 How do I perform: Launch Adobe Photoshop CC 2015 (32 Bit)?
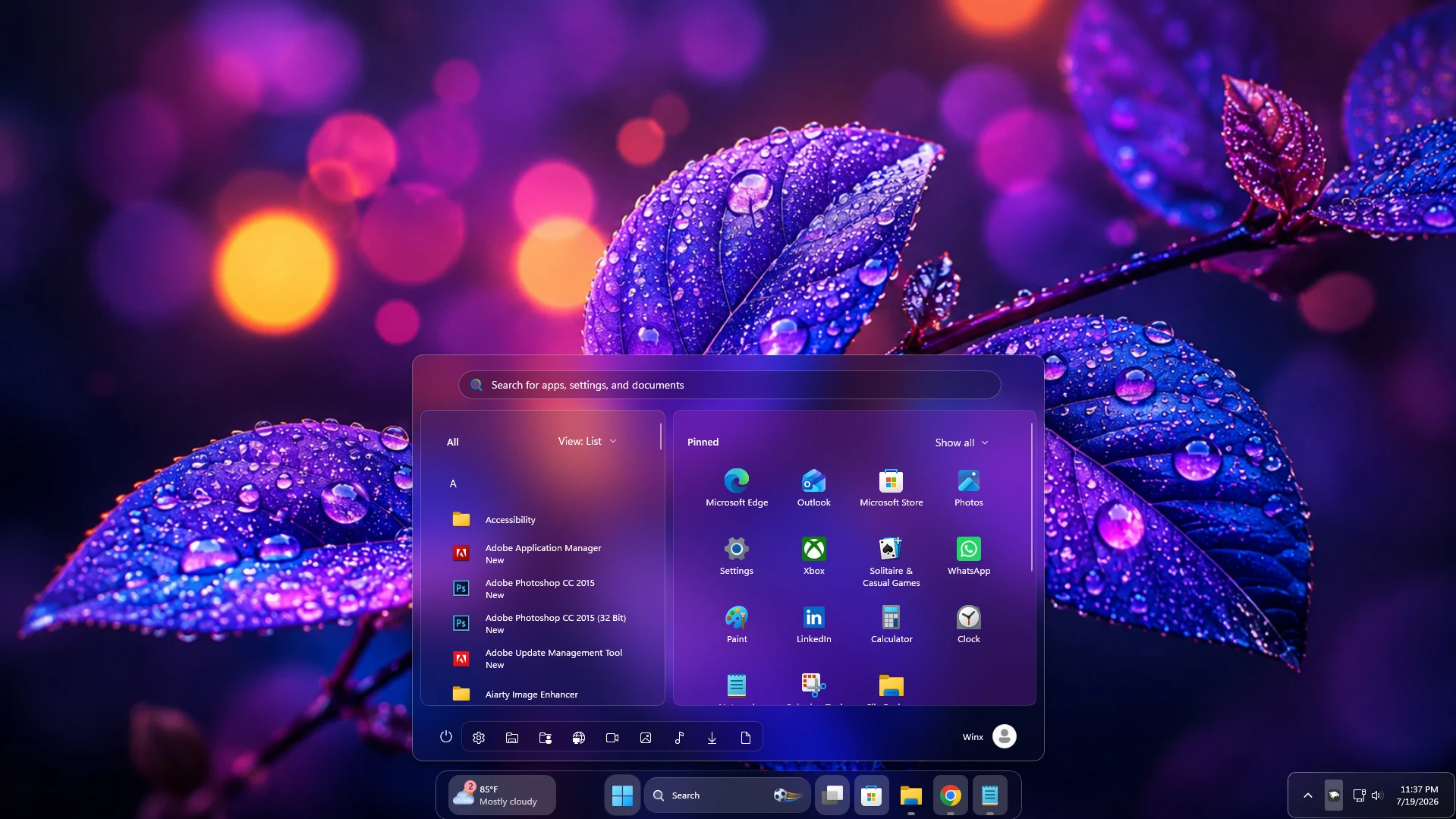[x=543, y=623]
